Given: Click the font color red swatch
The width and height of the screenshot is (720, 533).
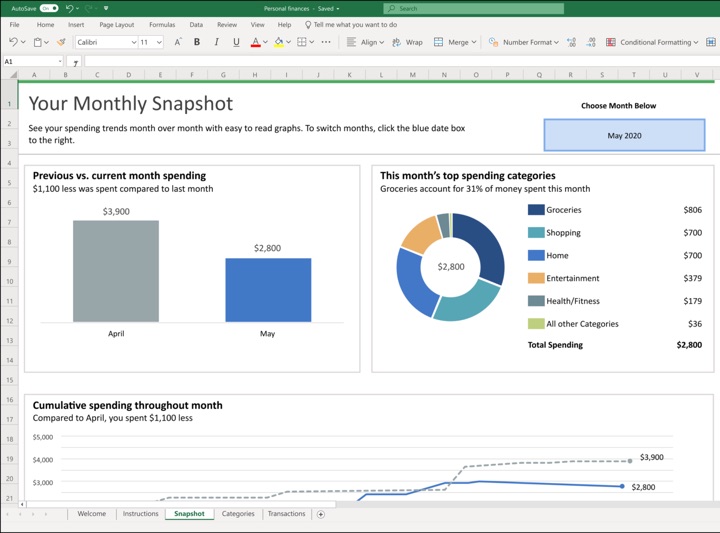Looking at the screenshot, I should coord(255,42).
